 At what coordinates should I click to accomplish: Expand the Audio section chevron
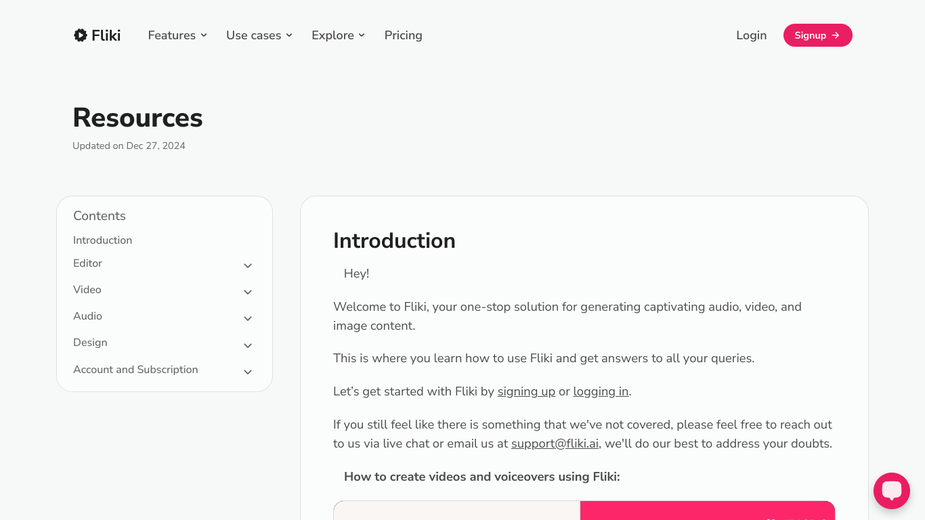248,319
